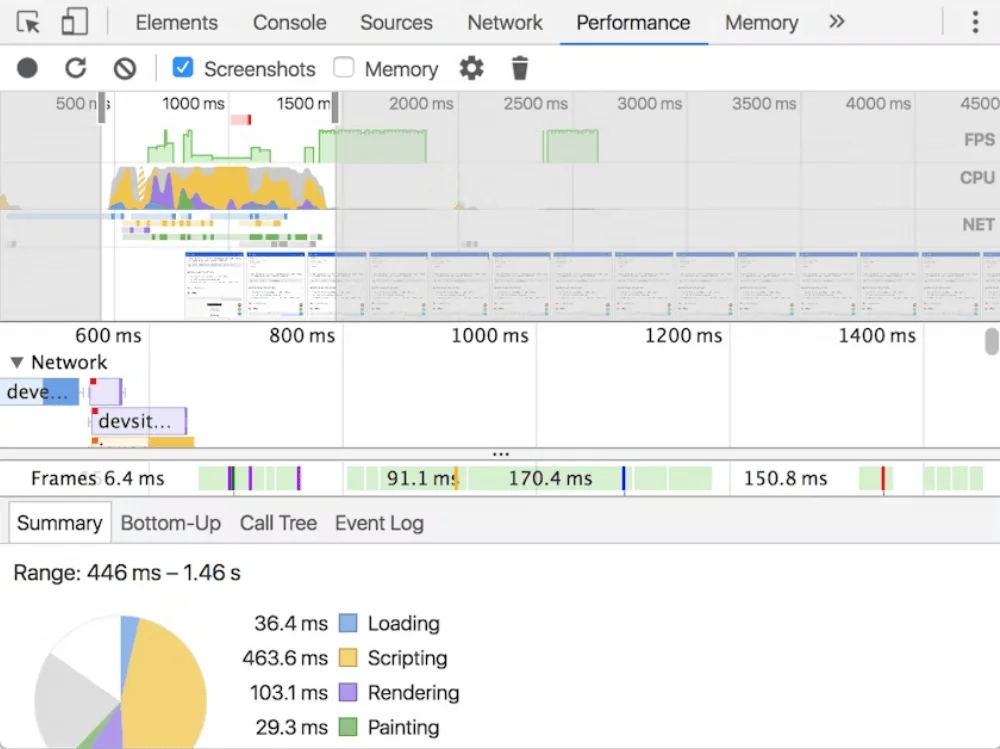Open the Bottom-Up tab
The image size is (1000, 749).
pyautogui.click(x=170, y=523)
